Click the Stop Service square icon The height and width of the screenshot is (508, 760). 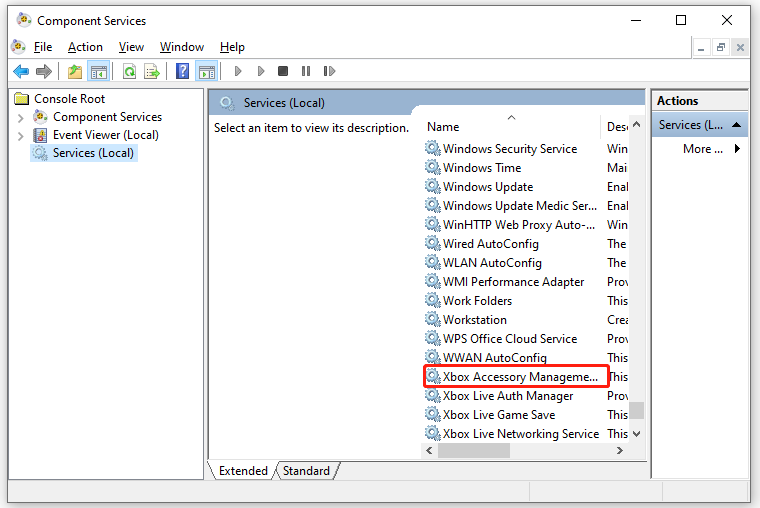click(283, 71)
